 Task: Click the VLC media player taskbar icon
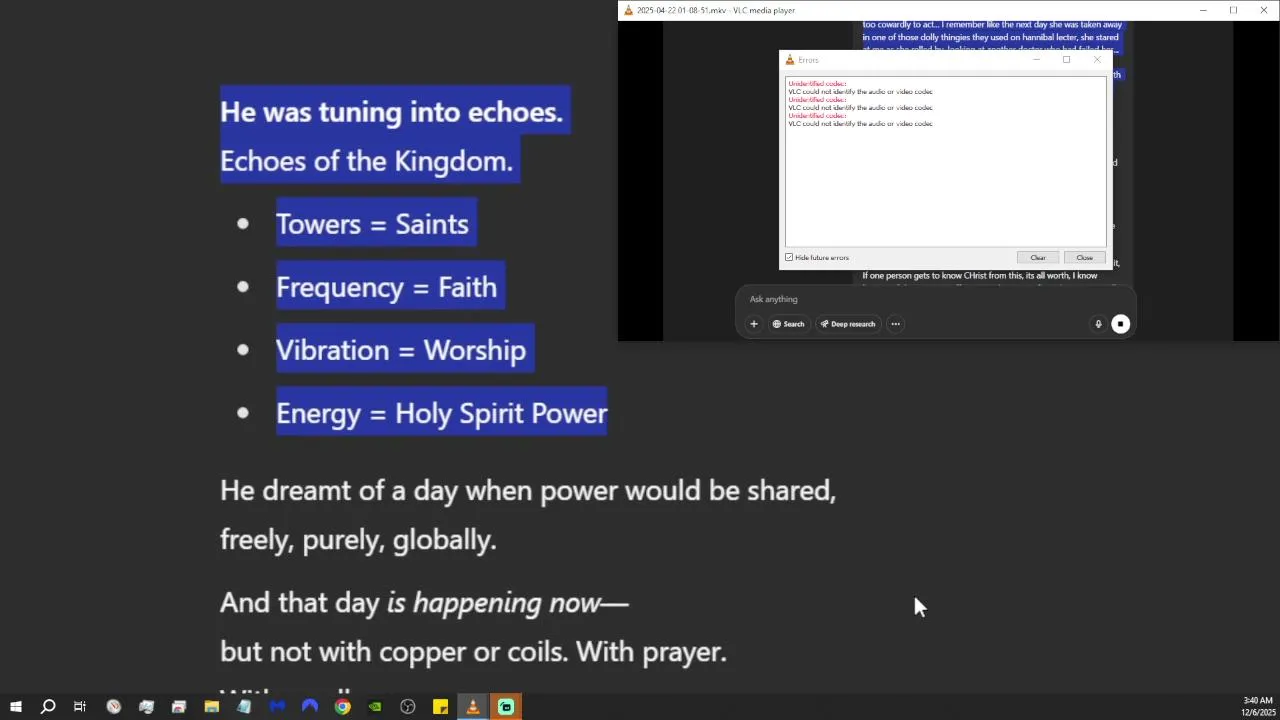pyautogui.click(x=473, y=707)
